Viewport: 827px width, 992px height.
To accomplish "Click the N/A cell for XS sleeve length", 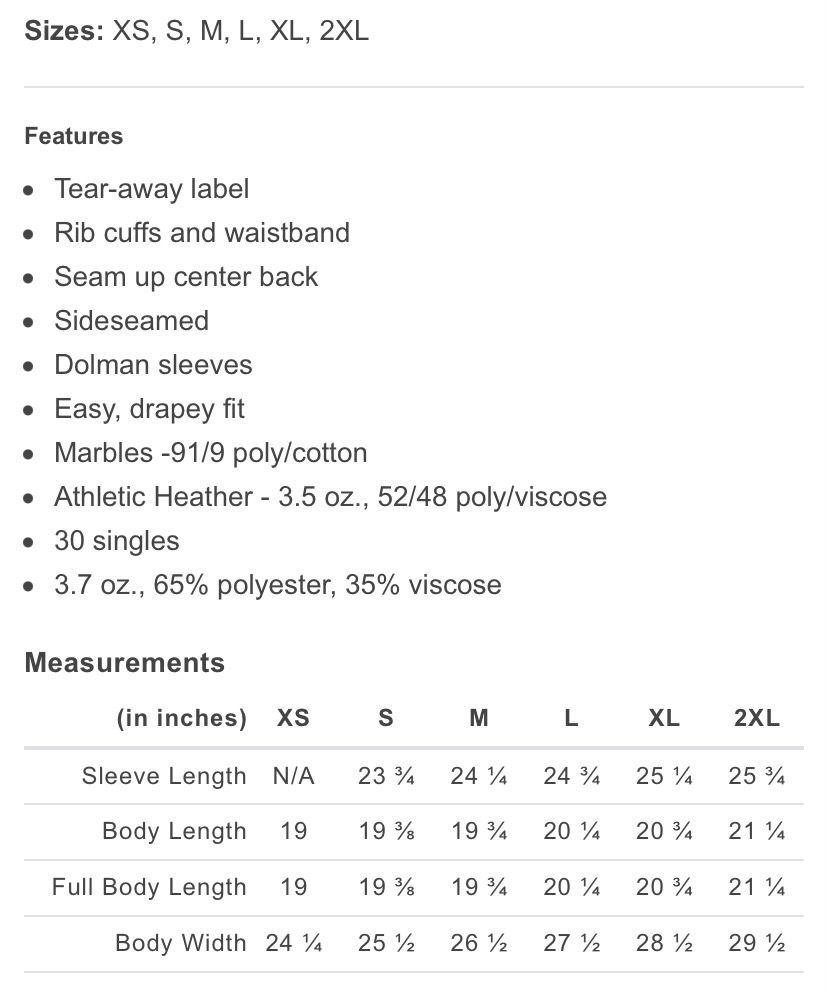I will (293, 776).
